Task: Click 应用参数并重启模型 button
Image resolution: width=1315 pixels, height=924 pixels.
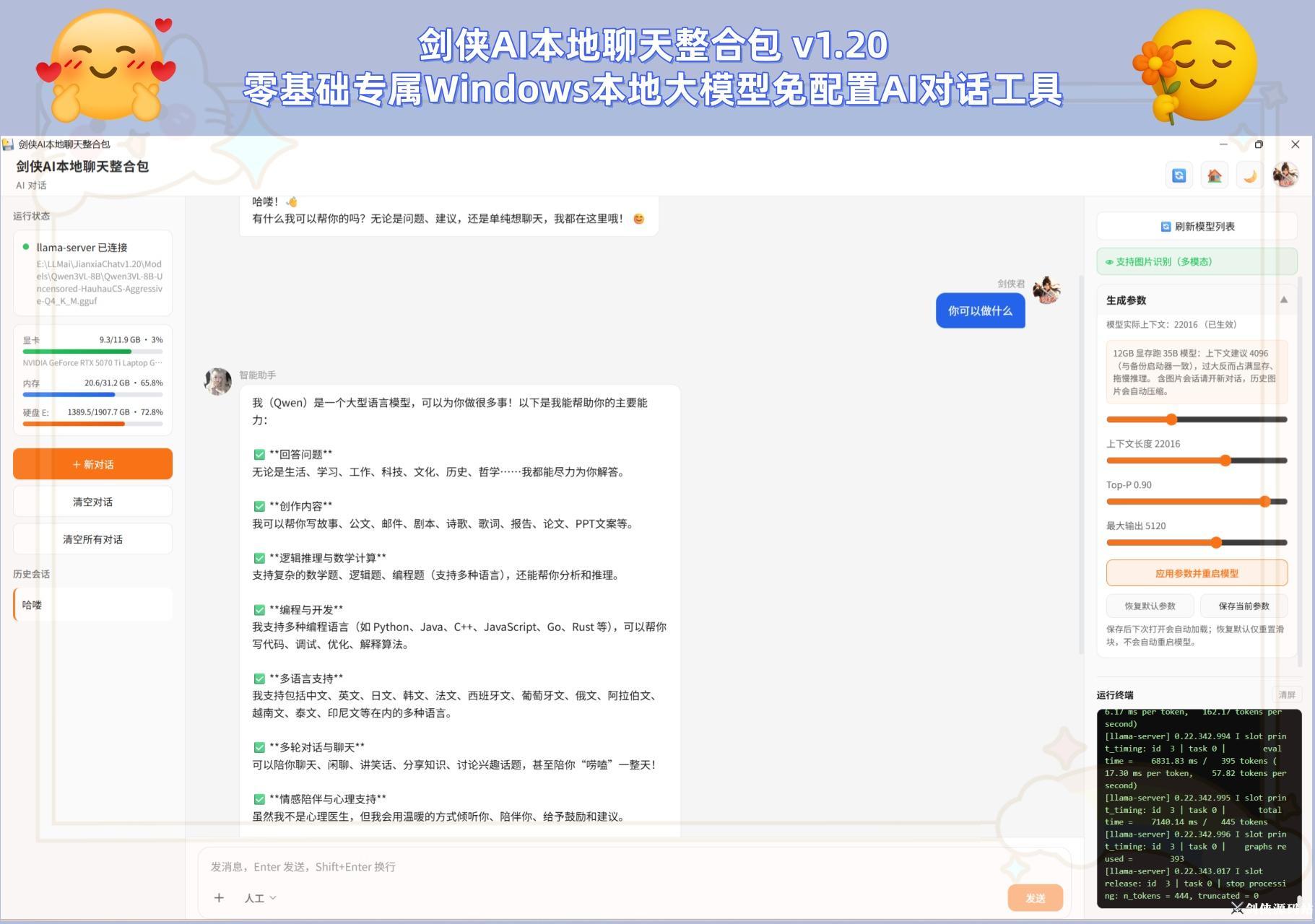Action: coord(1197,573)
